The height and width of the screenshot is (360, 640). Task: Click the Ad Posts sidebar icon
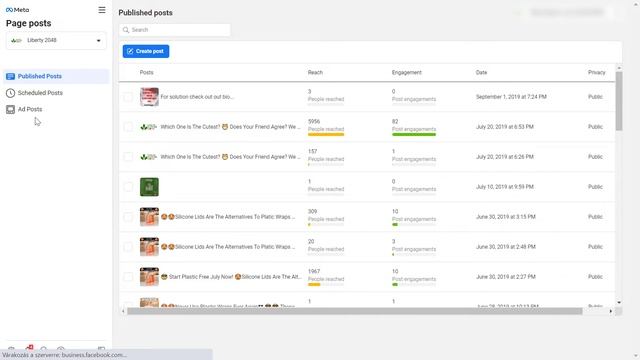(10, 109)
